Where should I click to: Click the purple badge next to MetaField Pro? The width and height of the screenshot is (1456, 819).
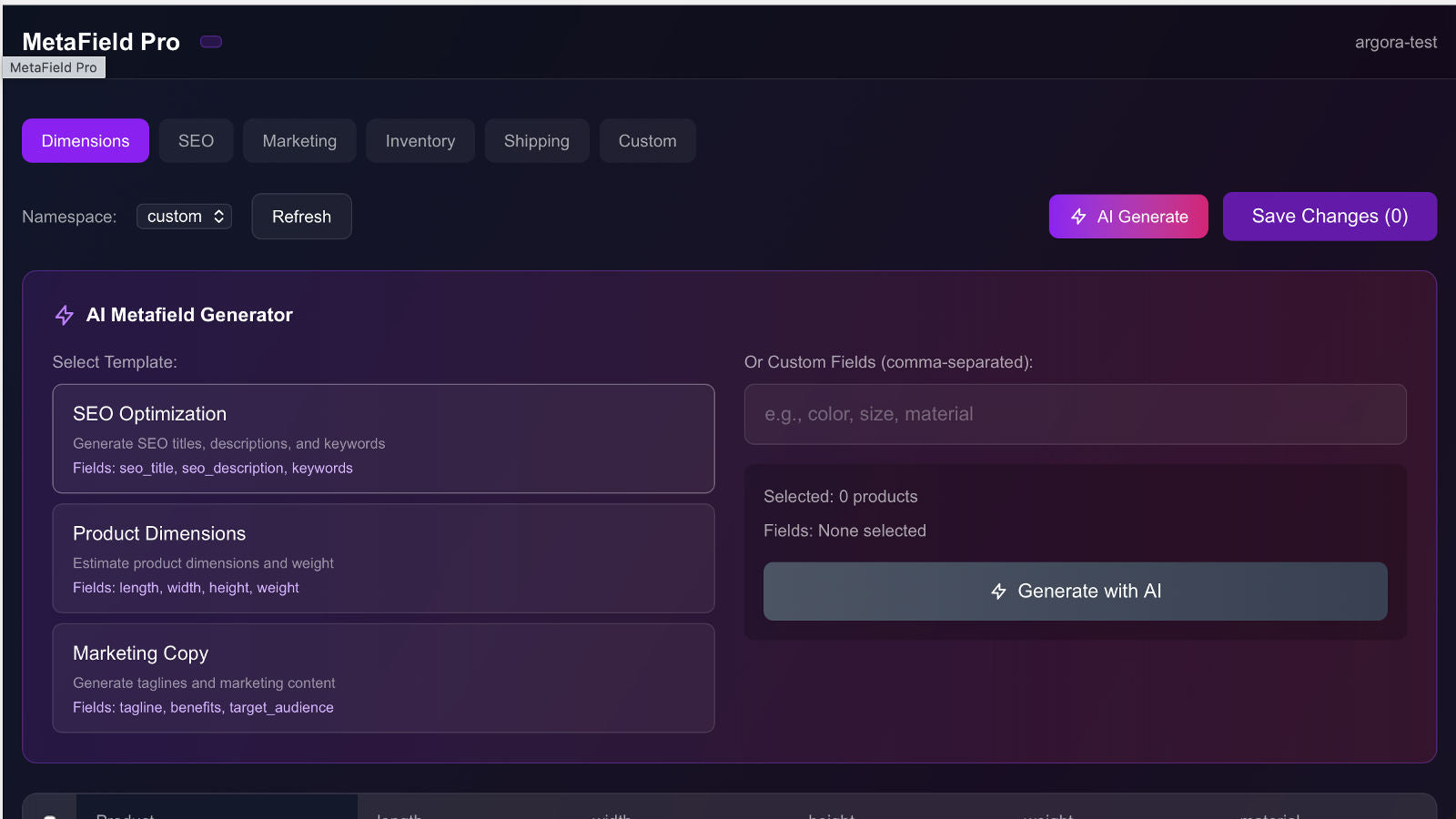(x=210, y=41)
